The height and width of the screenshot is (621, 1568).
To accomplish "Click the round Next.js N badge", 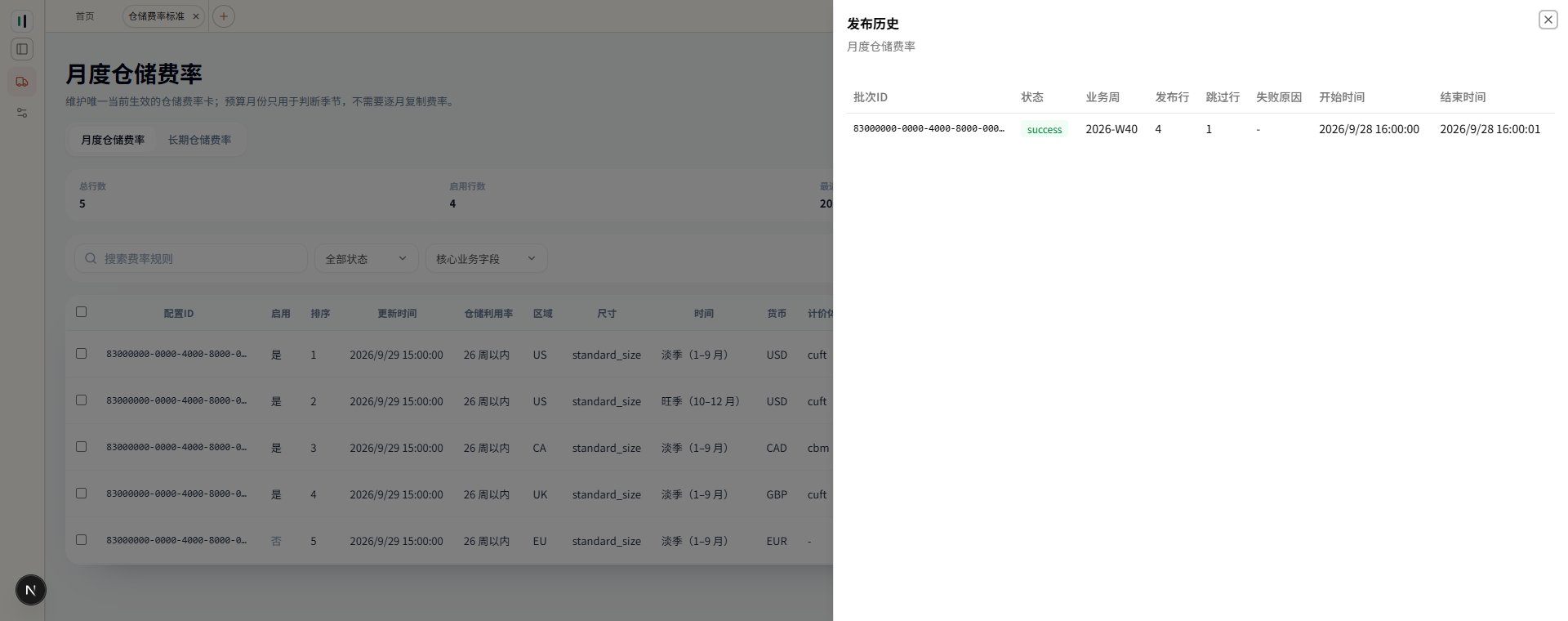I will (31, 590).
